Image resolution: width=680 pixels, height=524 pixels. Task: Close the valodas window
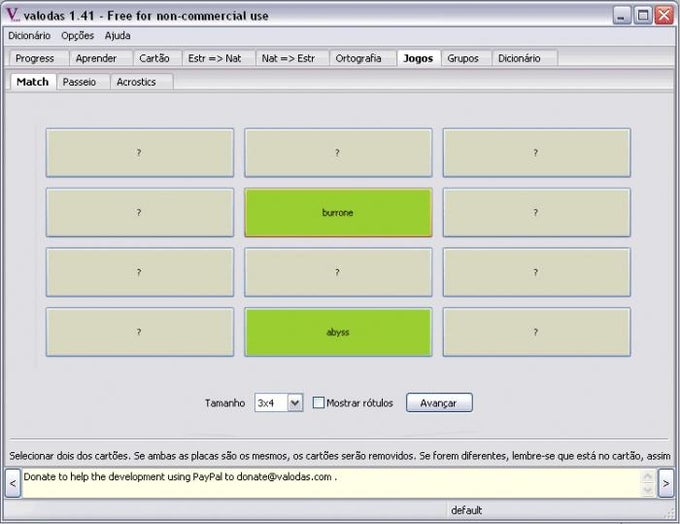(664, 15)
